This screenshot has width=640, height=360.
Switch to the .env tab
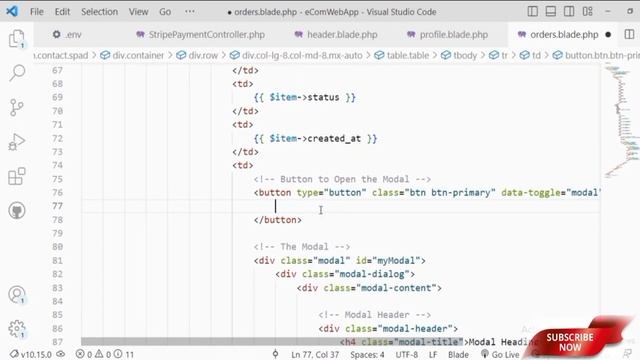tap(67, 35)
